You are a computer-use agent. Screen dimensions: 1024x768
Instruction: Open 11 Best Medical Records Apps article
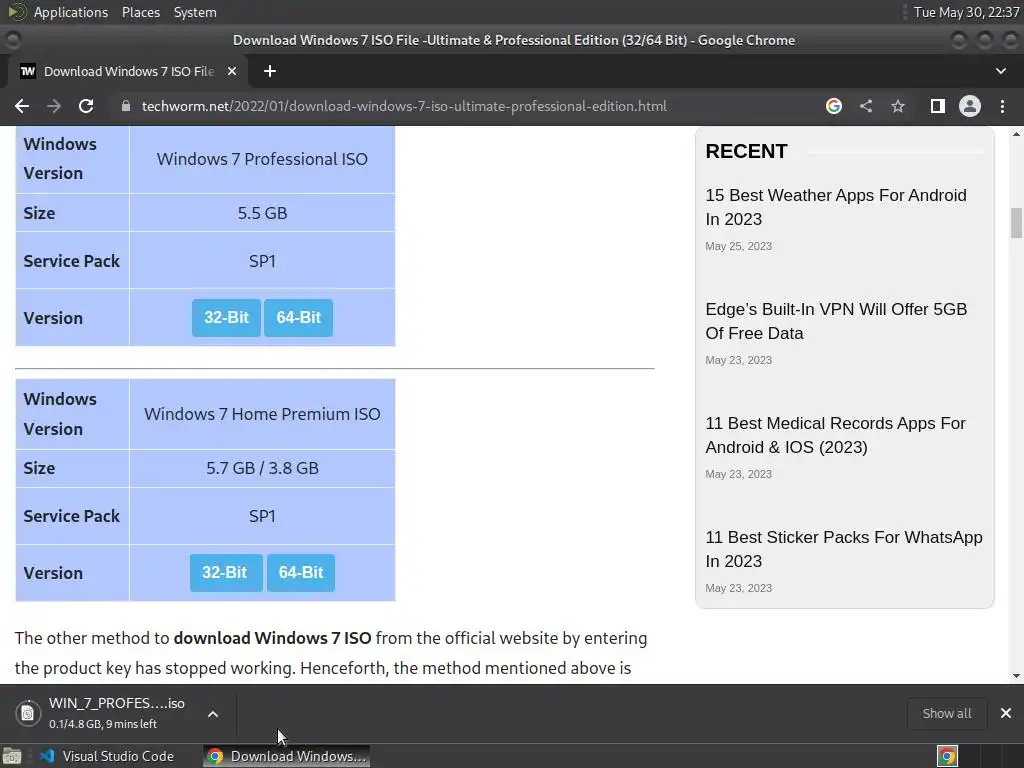835,435
